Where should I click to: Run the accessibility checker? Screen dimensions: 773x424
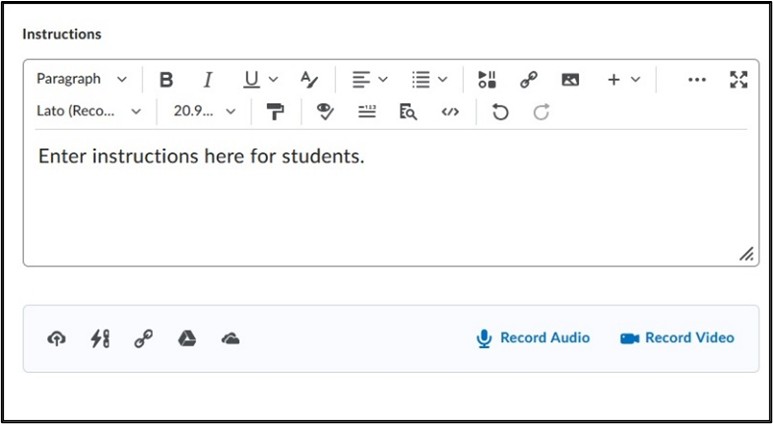point(325,112)
